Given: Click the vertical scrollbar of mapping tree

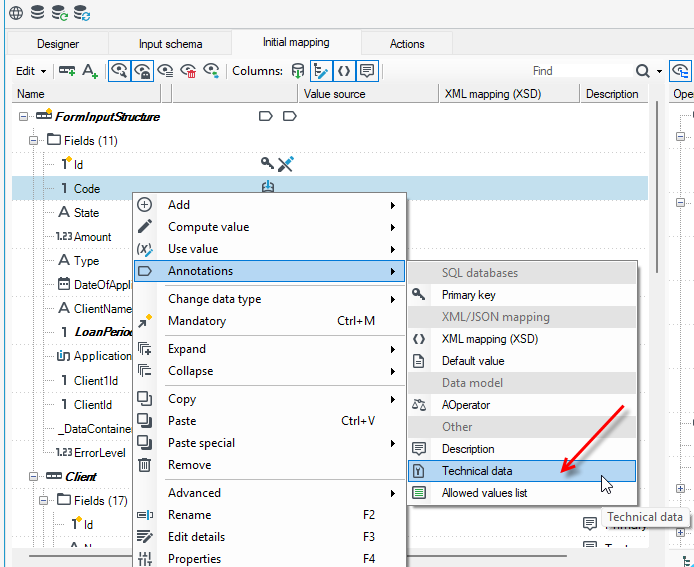Looking at the screenshot, I should pyautogui.click(x=658, y=187).
